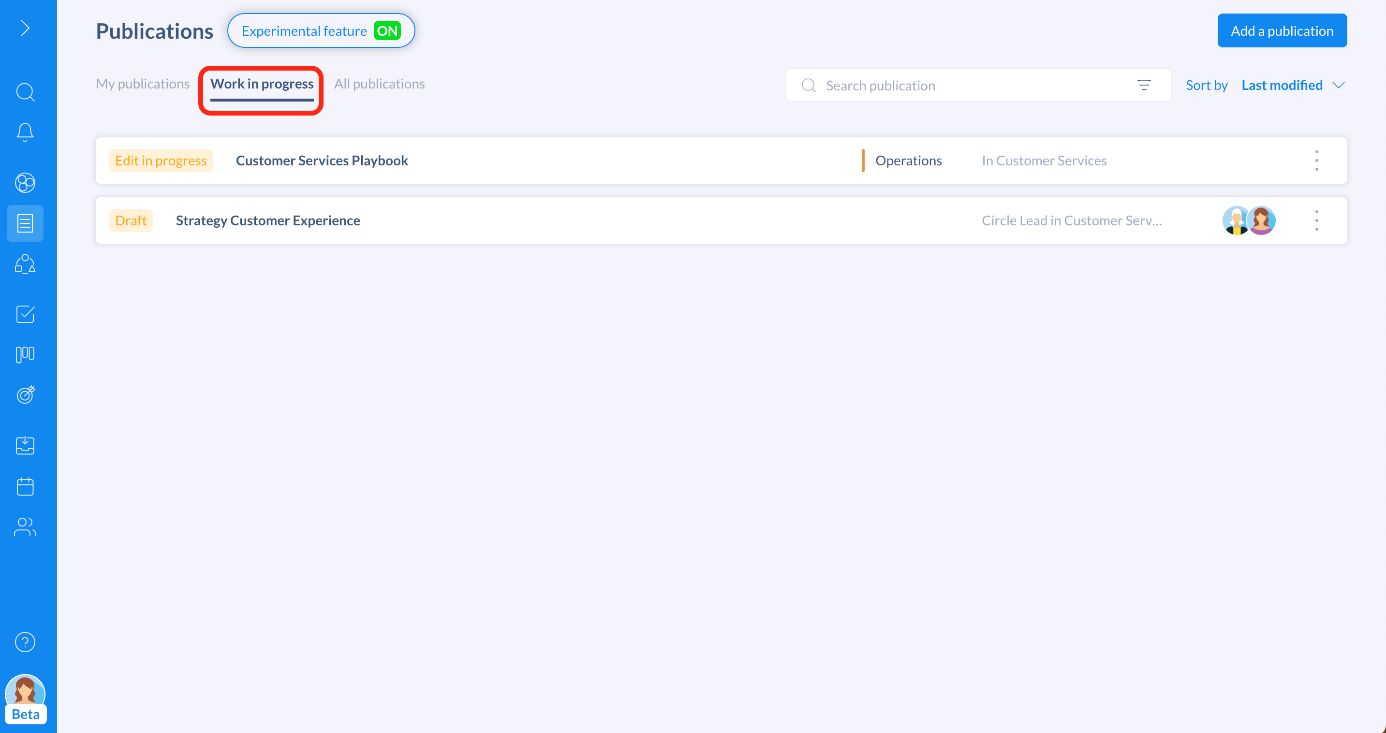Open Customer Services Playbook publication
The image size is (1386, 733).
[x=322, y=160]
